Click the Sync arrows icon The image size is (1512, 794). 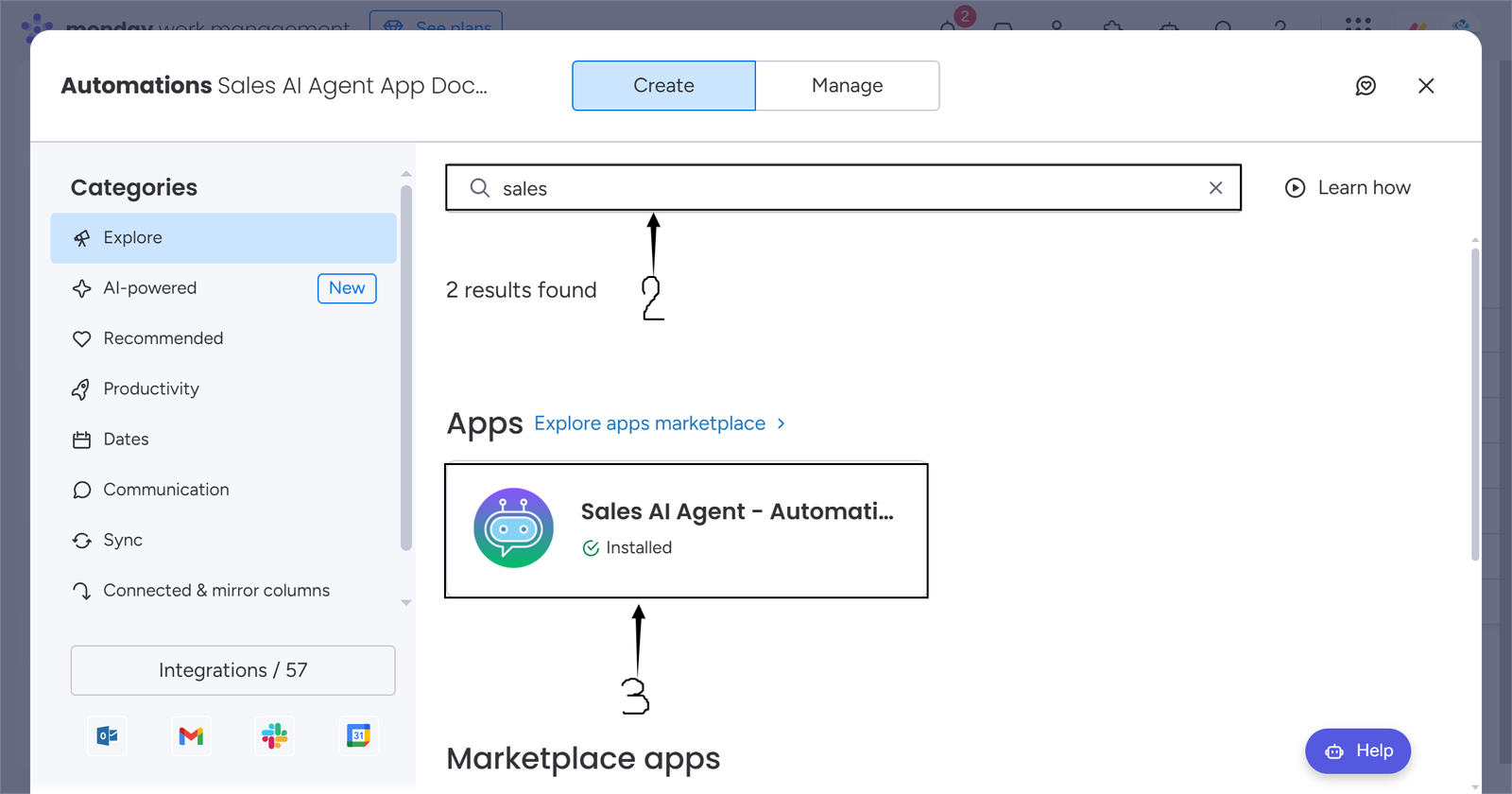[82, 541]
